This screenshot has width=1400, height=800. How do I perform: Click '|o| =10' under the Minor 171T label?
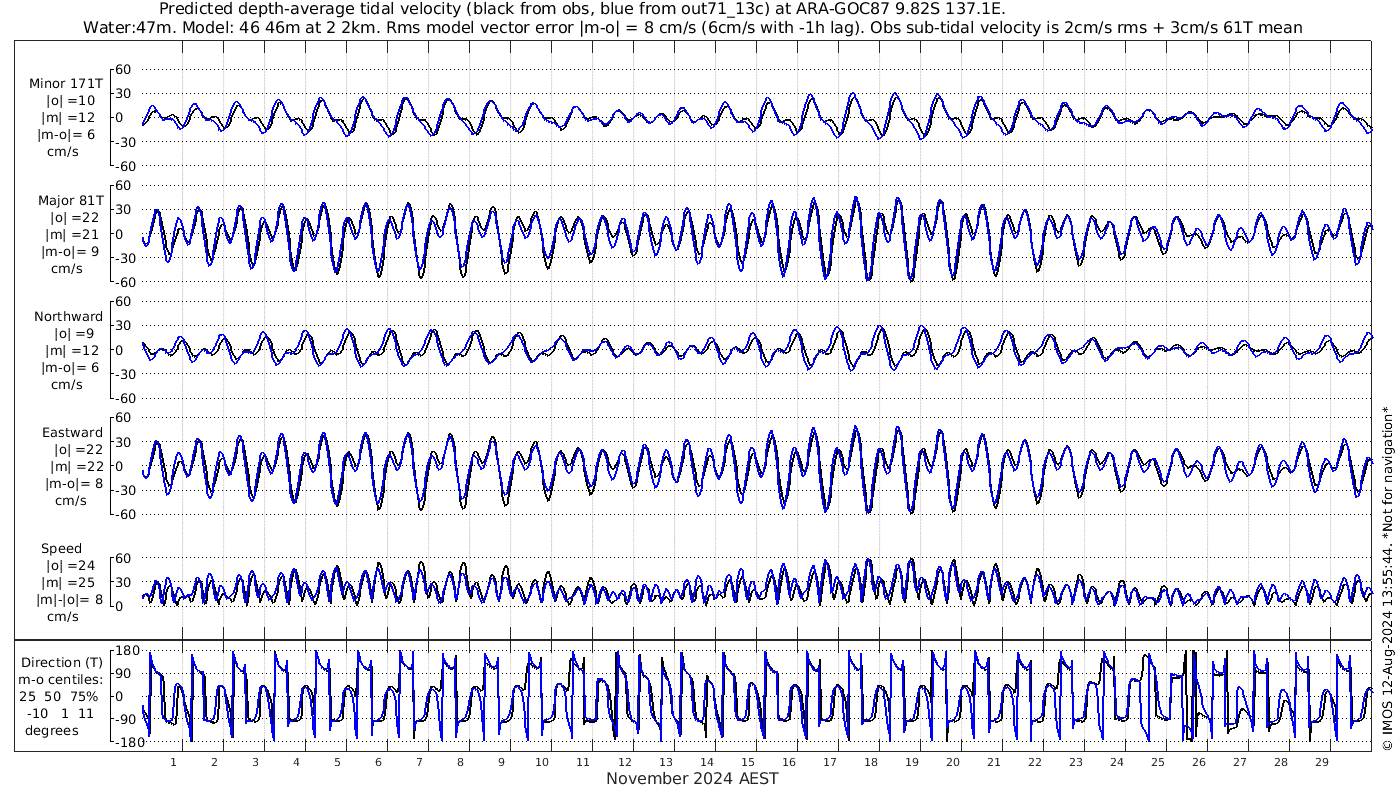coord(70,101)
